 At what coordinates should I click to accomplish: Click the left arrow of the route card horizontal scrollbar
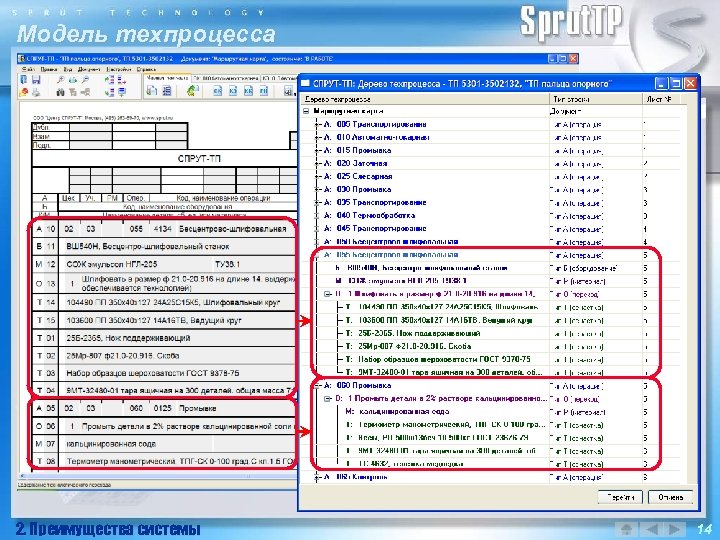(x=22, y=476)
